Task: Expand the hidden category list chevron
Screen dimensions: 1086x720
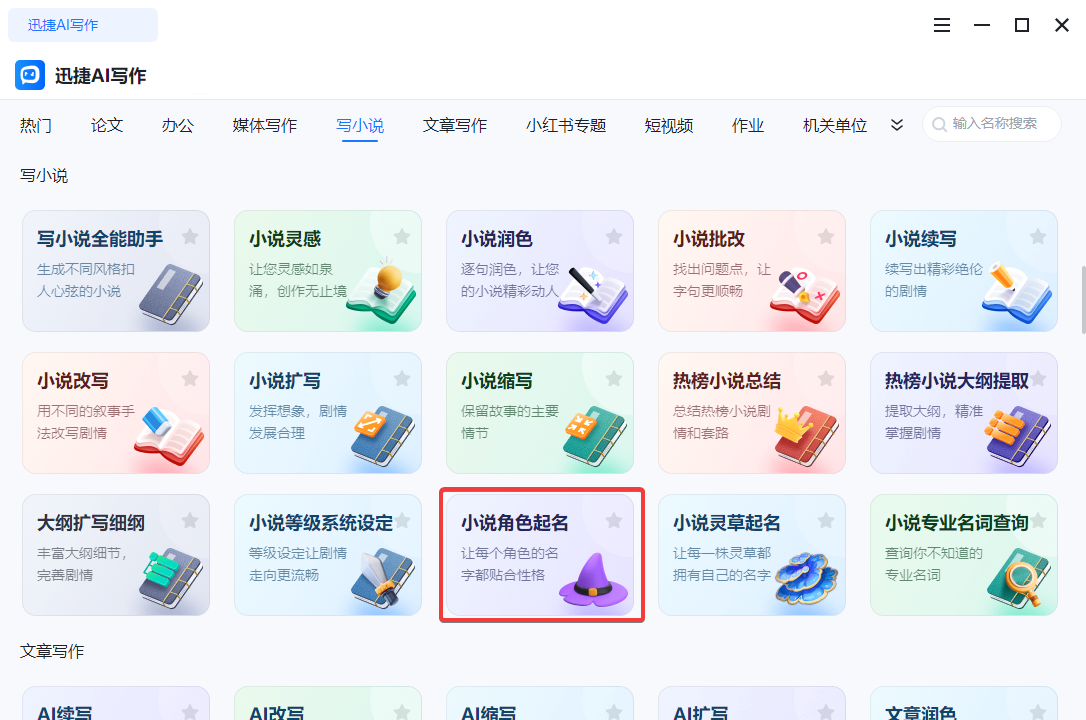Action: coord(897,124)
